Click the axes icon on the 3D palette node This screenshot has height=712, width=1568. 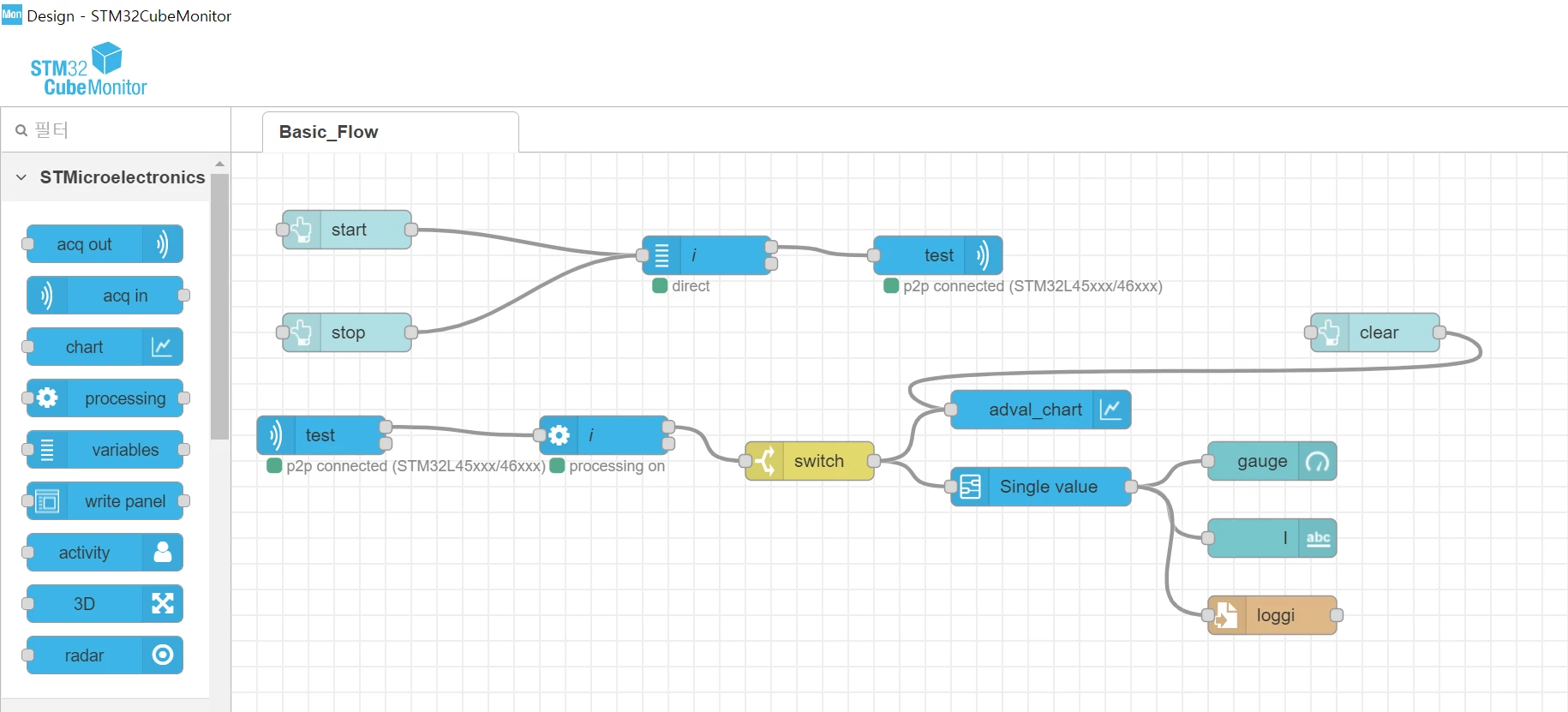pyautogui.click(x=162, y=603)
